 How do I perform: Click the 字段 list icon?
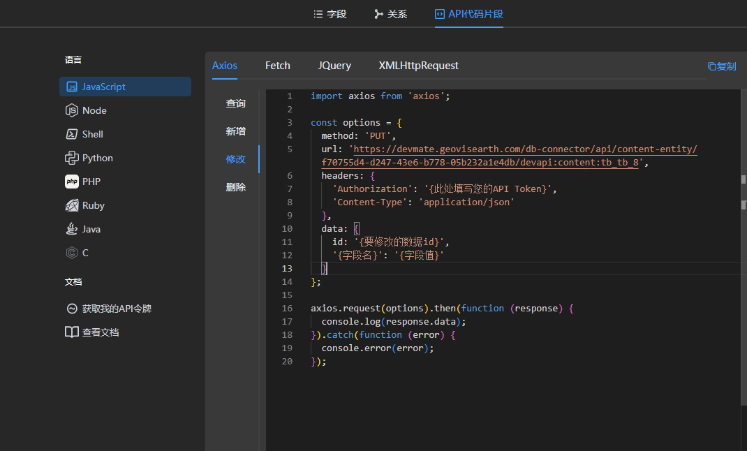point(318,14)
